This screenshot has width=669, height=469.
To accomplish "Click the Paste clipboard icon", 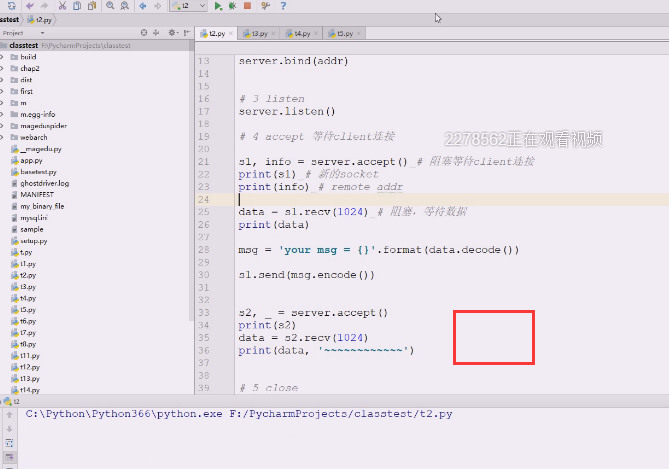I will pos(92,6).
